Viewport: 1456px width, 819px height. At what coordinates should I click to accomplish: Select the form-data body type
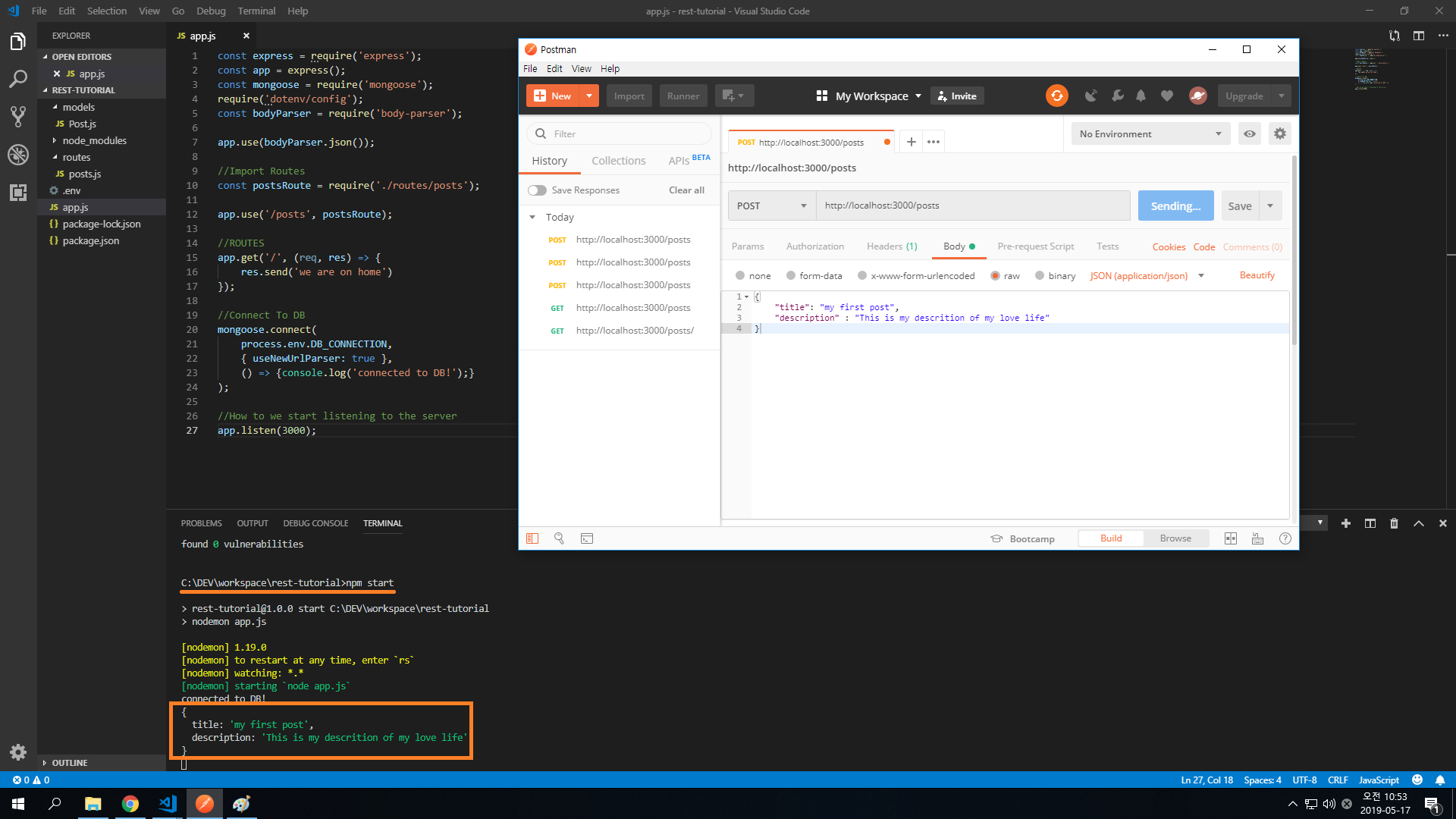[791, 276]
